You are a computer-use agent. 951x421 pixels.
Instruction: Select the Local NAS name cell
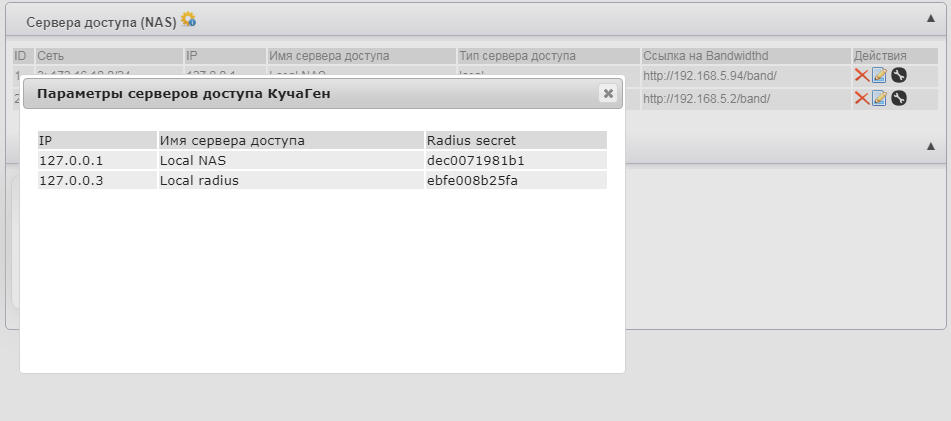pos(193,160)
